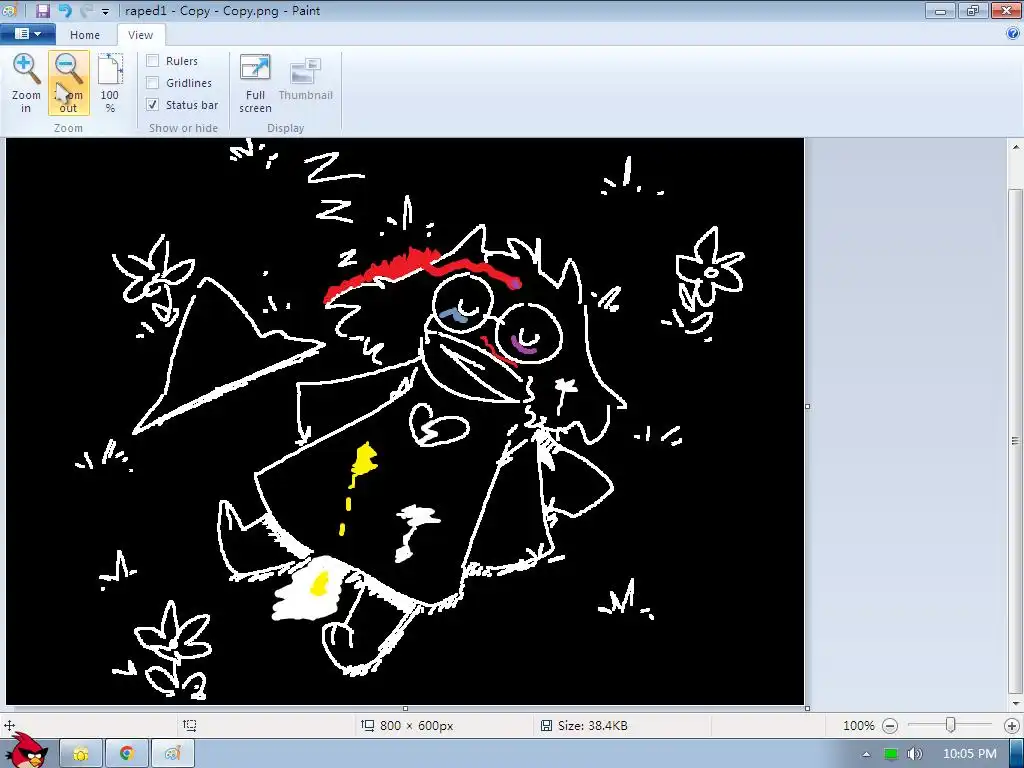1024x768 pixels.
Task: Click the Show desktop strip beside the clock
Action: 1016,754
